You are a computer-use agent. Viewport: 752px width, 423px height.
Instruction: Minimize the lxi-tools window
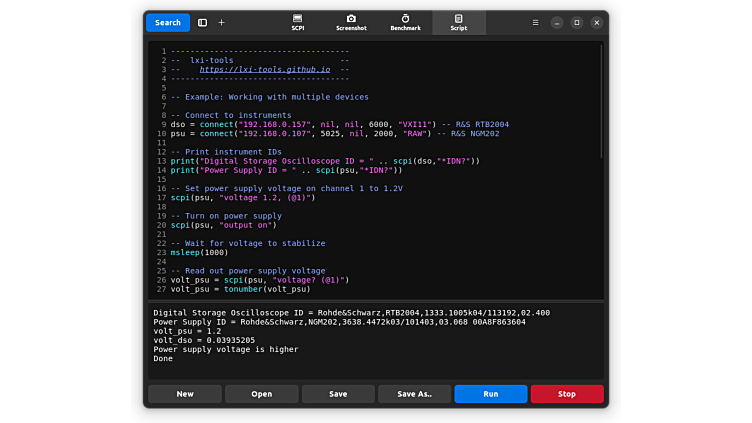557,22
